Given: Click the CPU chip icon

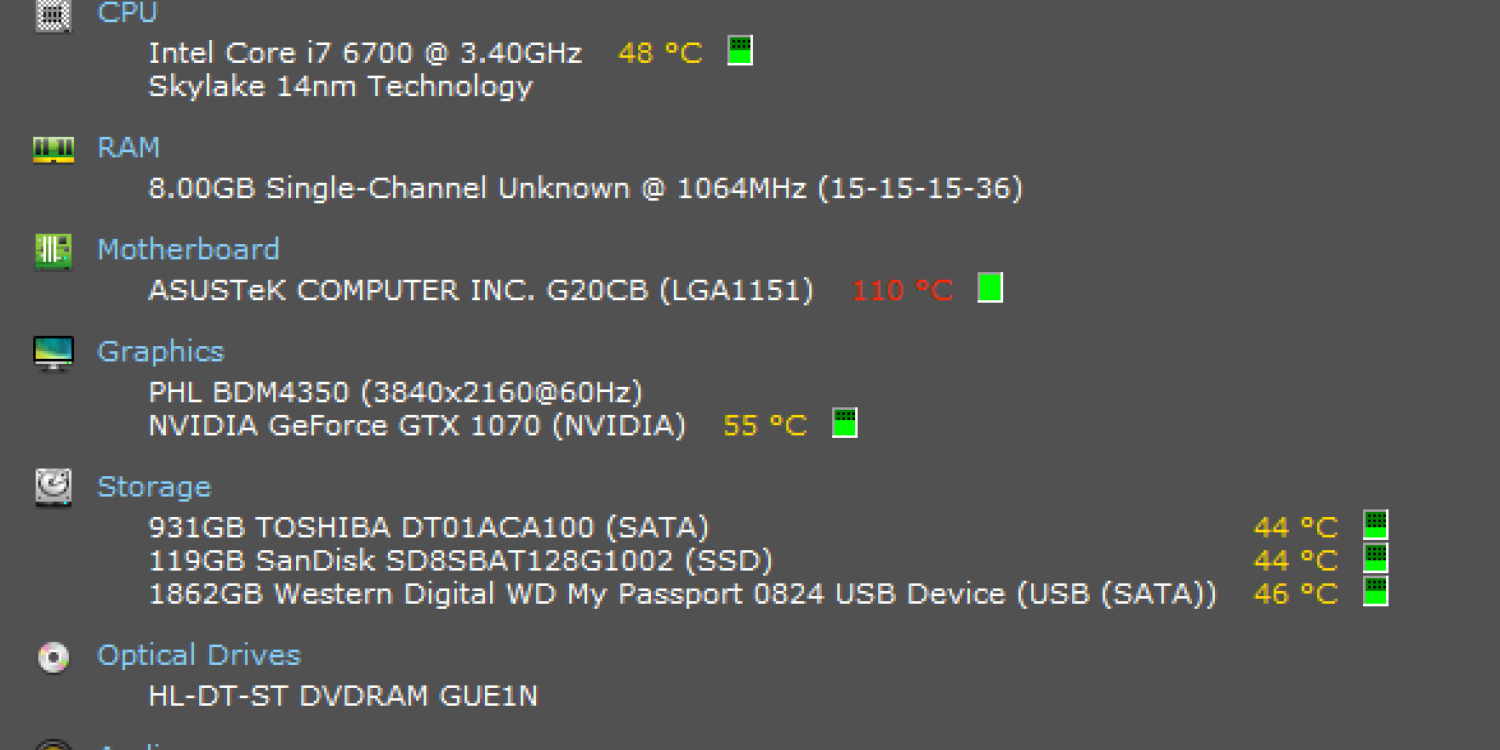Looking at the screenshot, I should (53, 14).
